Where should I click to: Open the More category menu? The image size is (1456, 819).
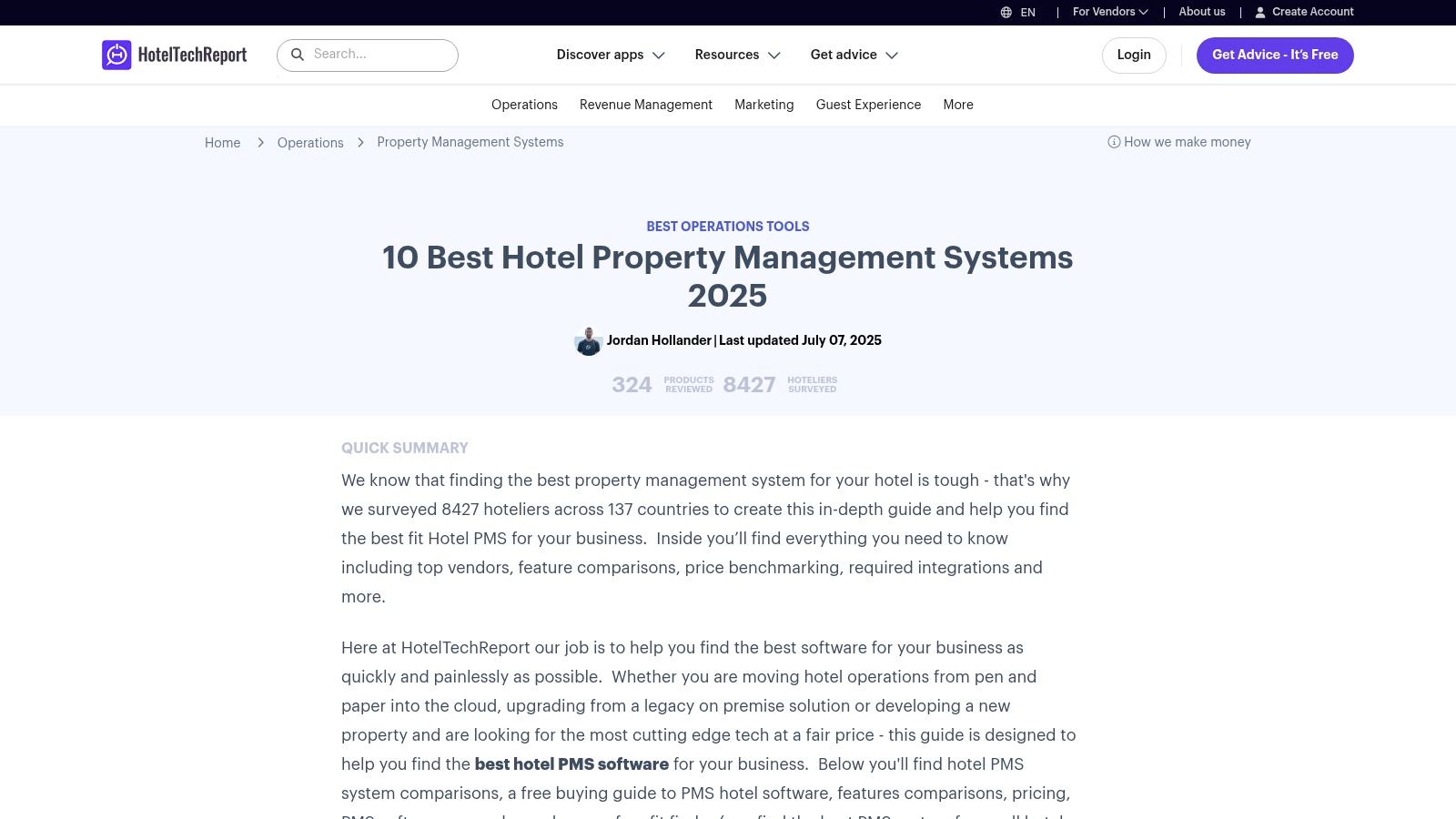point(958,105)
